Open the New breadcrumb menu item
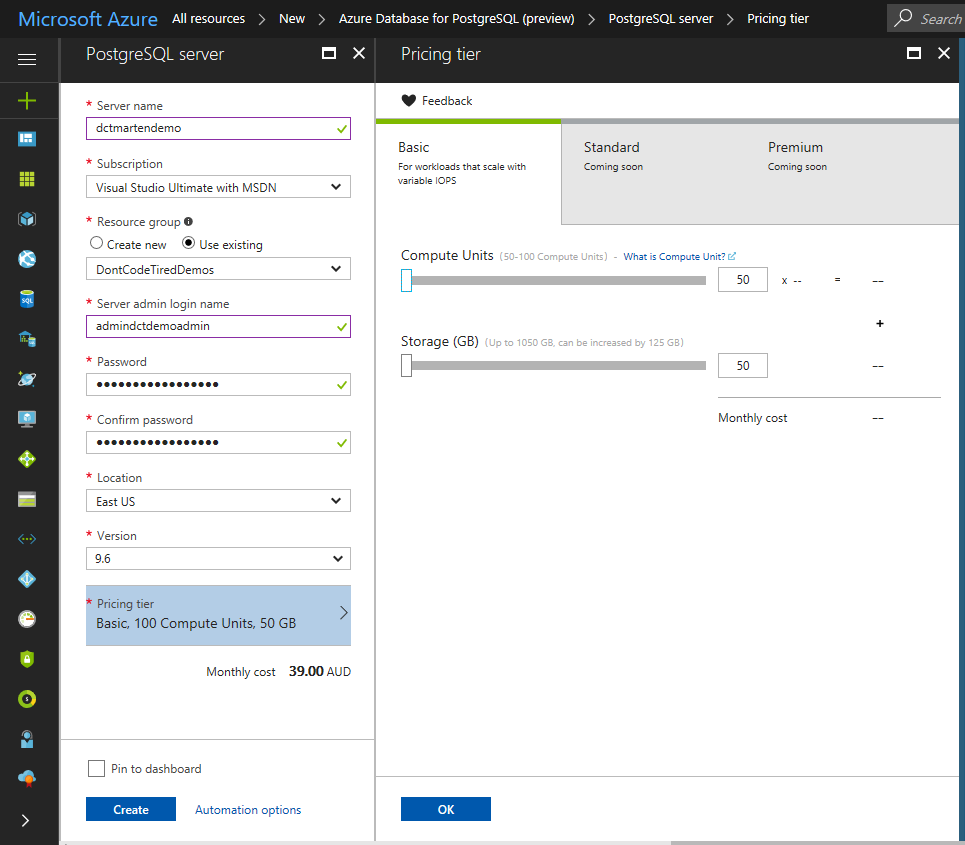 [291, 18]
